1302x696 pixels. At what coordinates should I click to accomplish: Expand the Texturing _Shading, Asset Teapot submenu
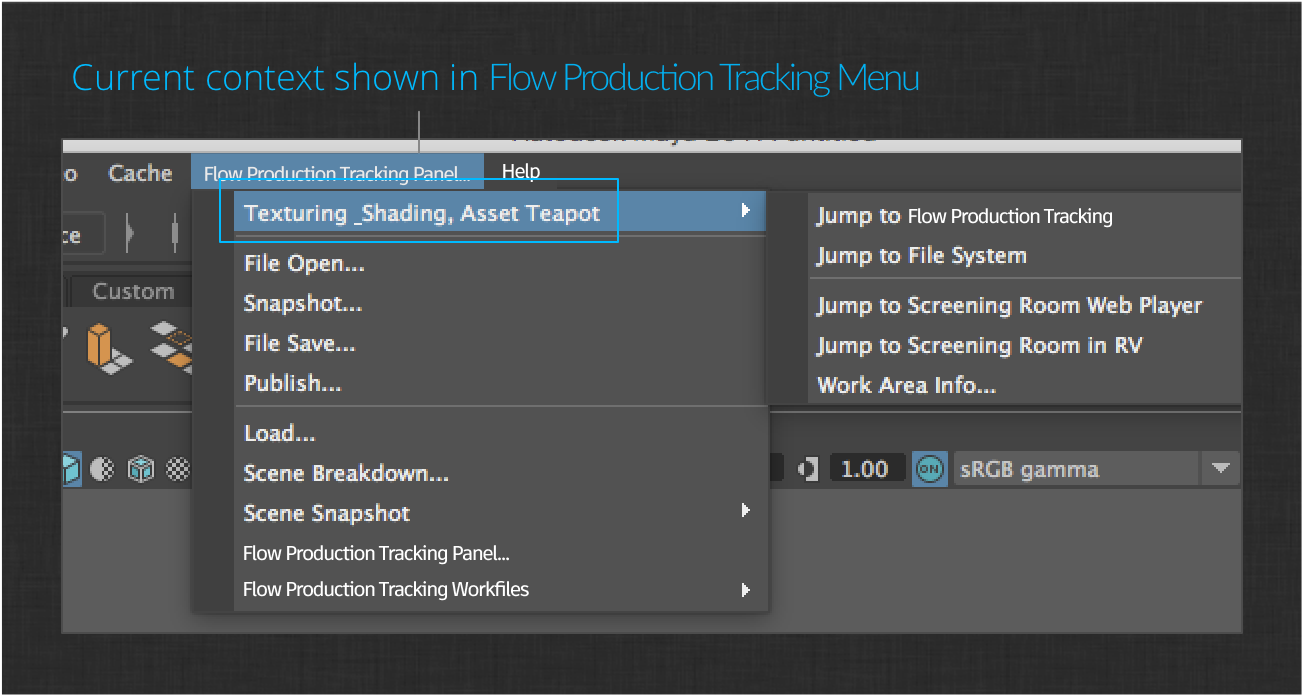coord(500,213)
